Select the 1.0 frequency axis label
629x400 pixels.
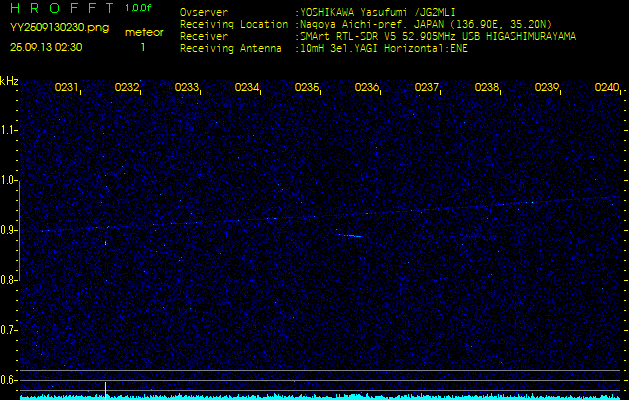pos(9,180)
